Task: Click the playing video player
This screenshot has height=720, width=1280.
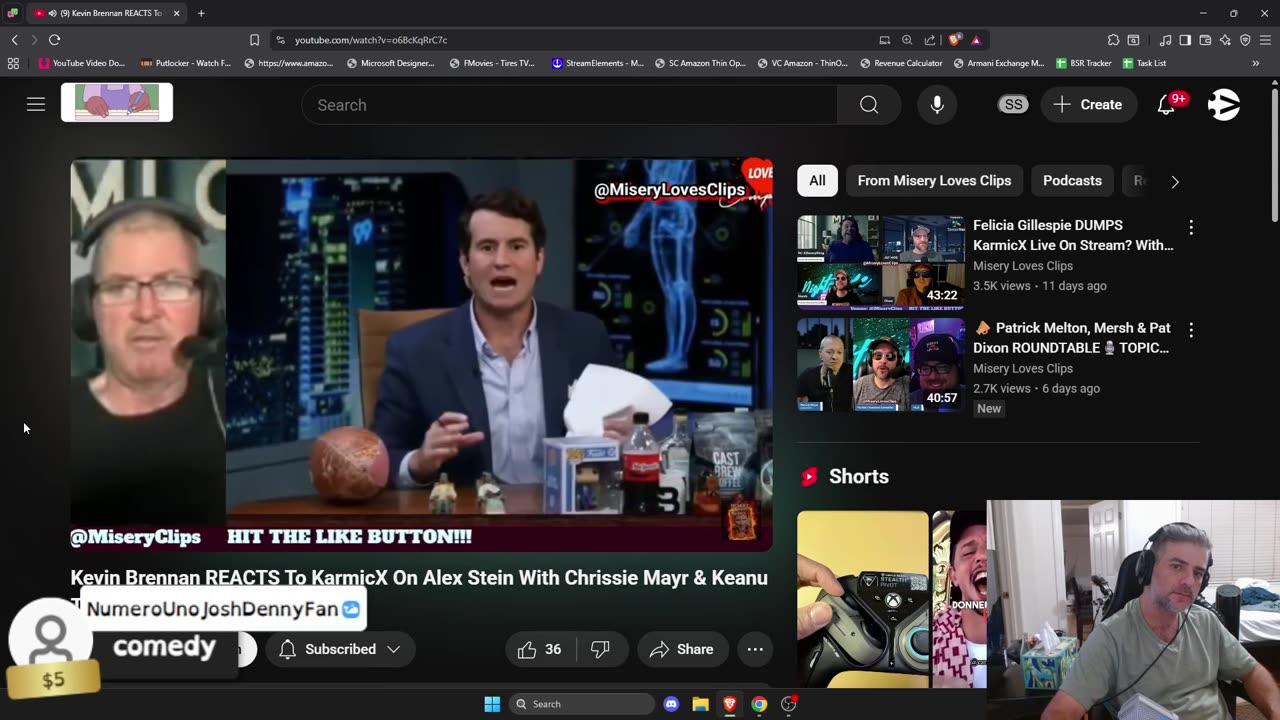Action: [x=421, y=355]
